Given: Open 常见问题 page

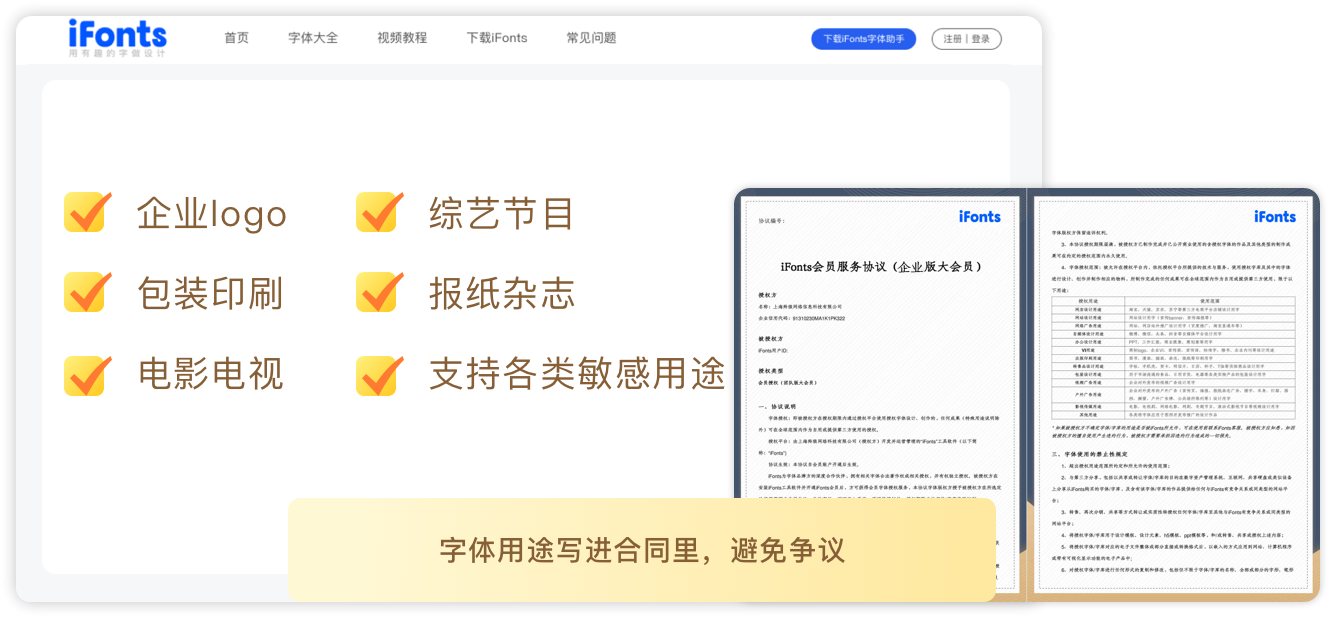Looking at the screenshot, I should coord(591,38).
